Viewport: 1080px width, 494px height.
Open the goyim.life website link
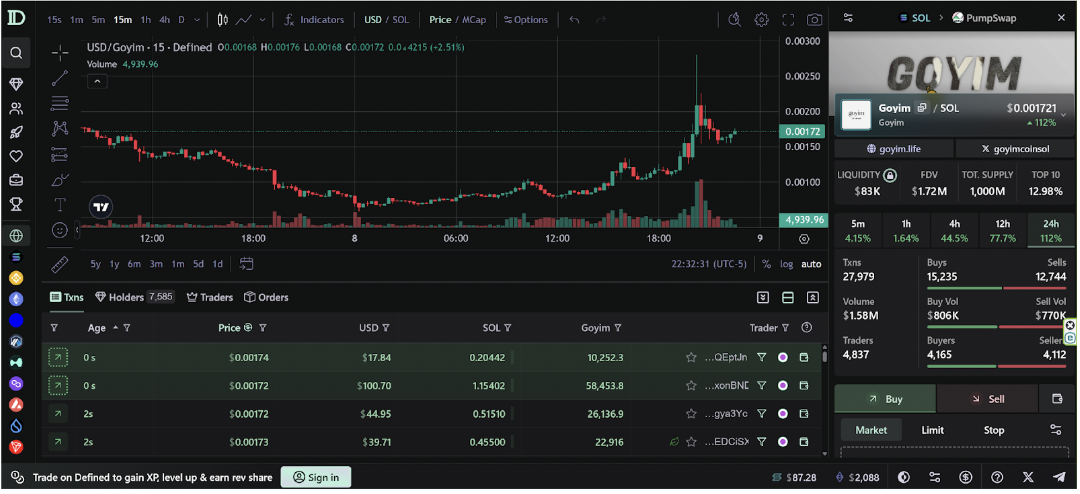click(x=895, y=149)
